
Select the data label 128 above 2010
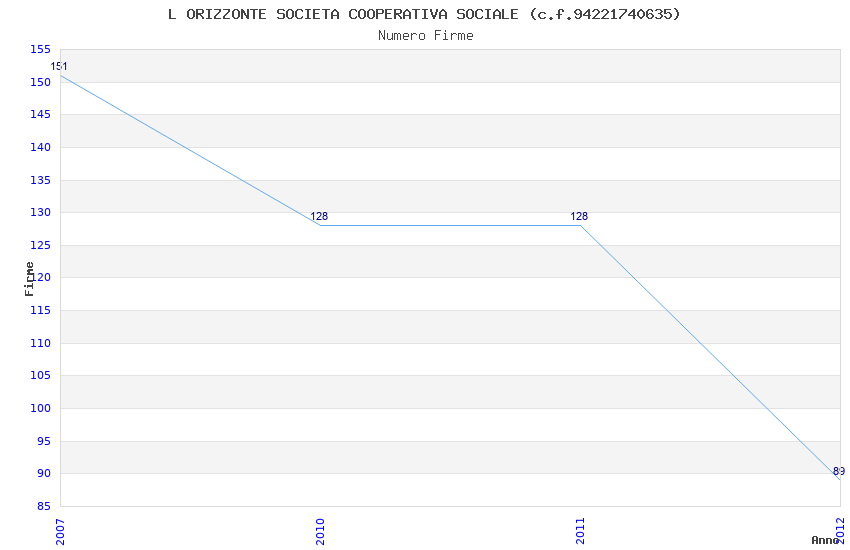point(319,216)
